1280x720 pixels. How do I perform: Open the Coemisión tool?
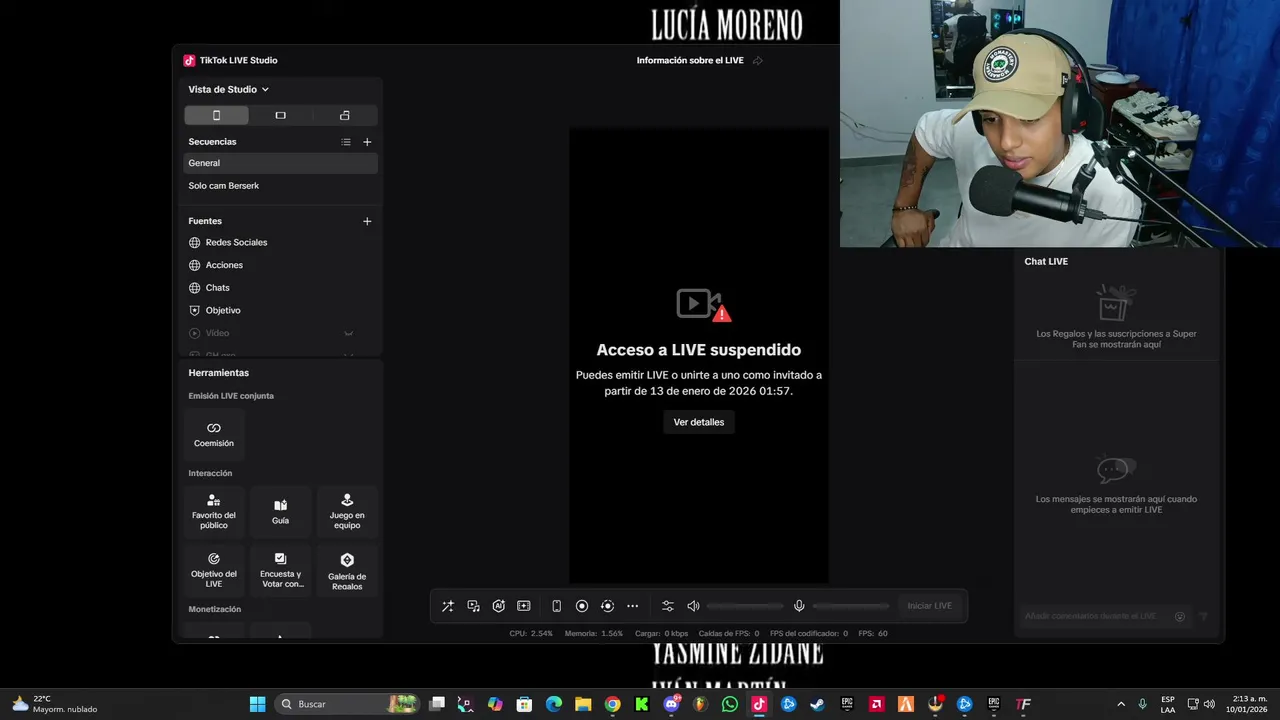coord(214,434)
